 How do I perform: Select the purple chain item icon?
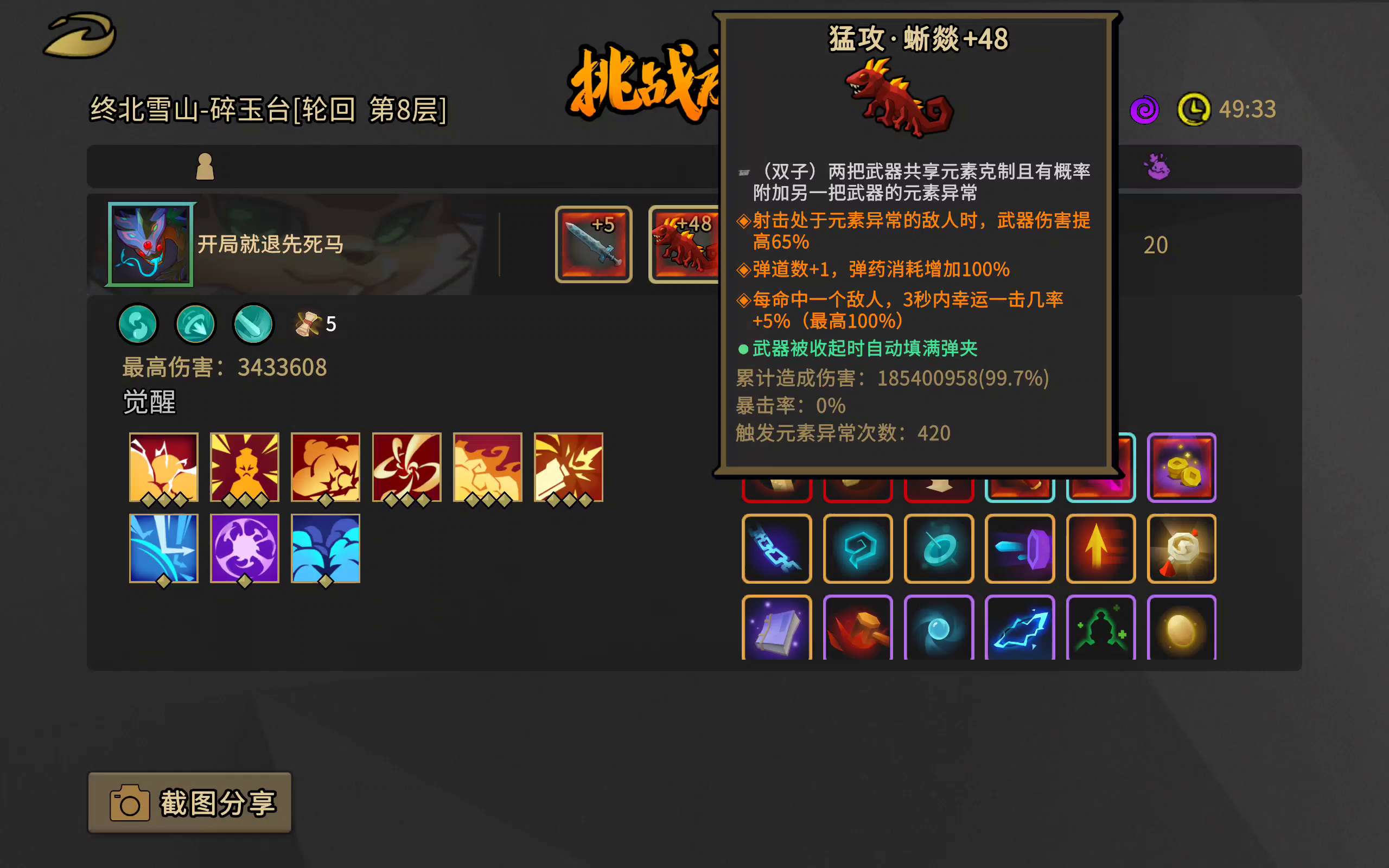click(776, 548)
